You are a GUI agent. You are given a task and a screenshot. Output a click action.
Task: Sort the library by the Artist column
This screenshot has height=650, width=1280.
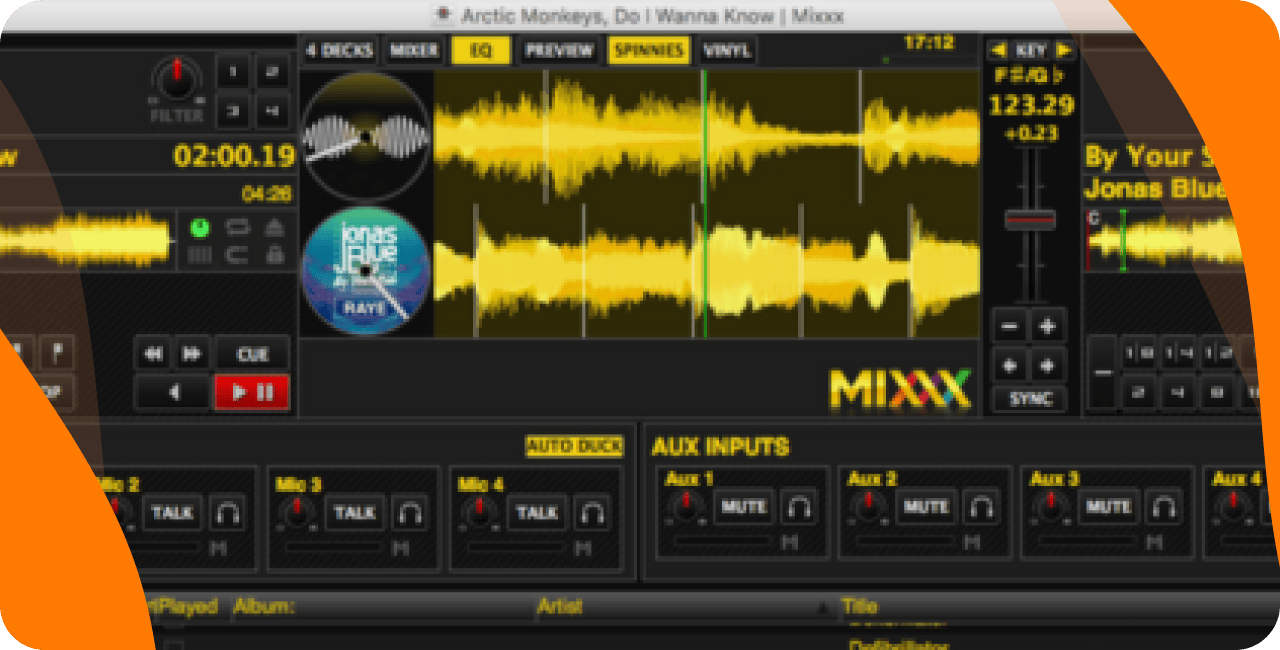point(560,607)
